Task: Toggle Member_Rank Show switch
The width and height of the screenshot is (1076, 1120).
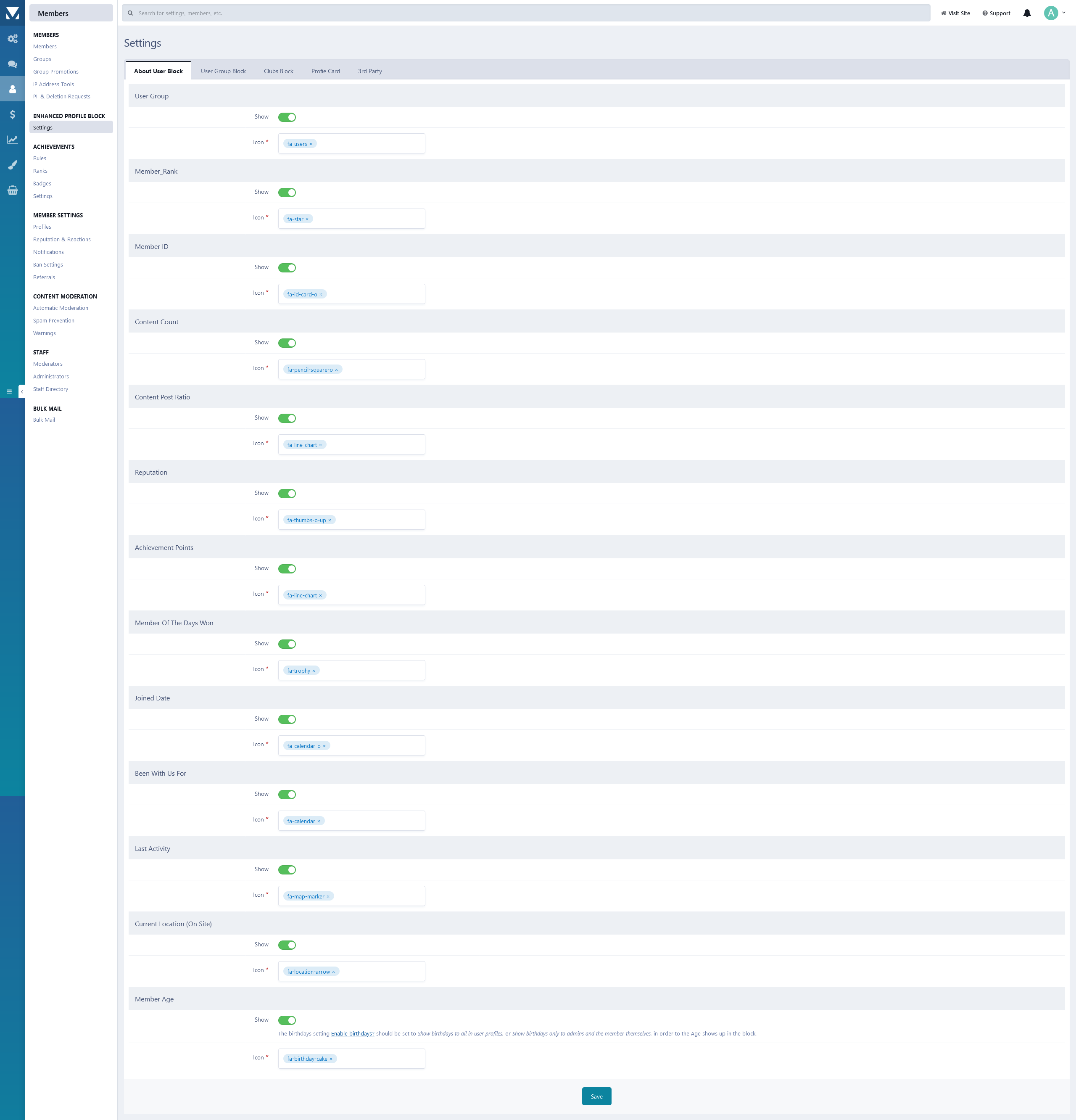Action: coord(287,193)
